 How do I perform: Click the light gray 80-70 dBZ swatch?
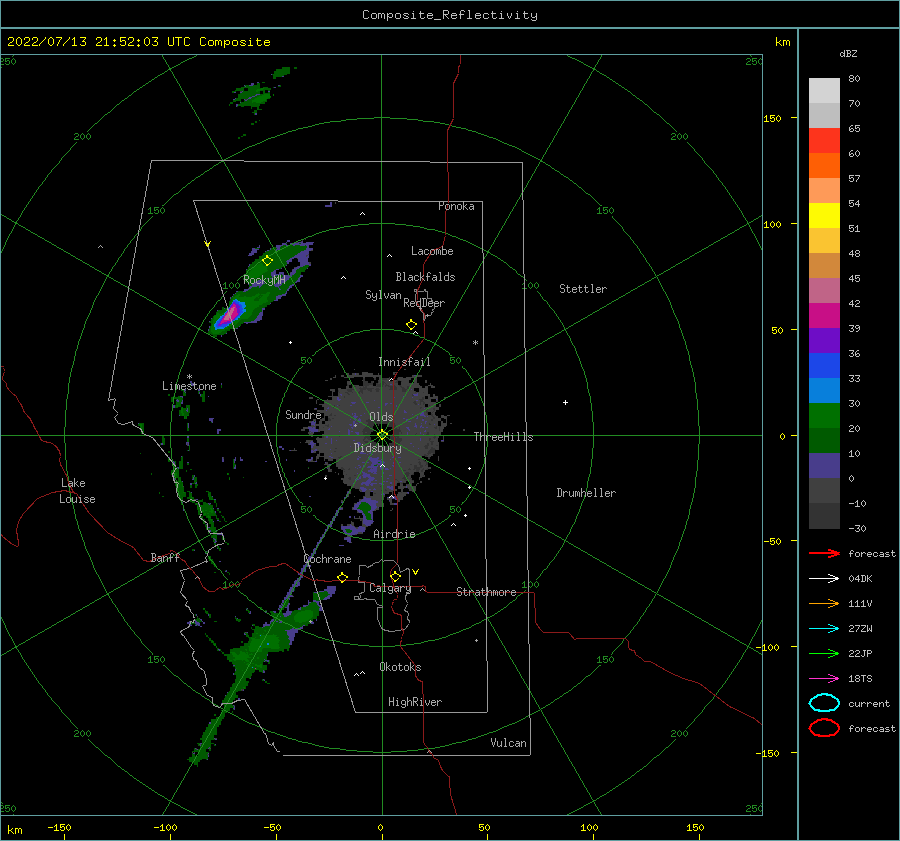824,91
